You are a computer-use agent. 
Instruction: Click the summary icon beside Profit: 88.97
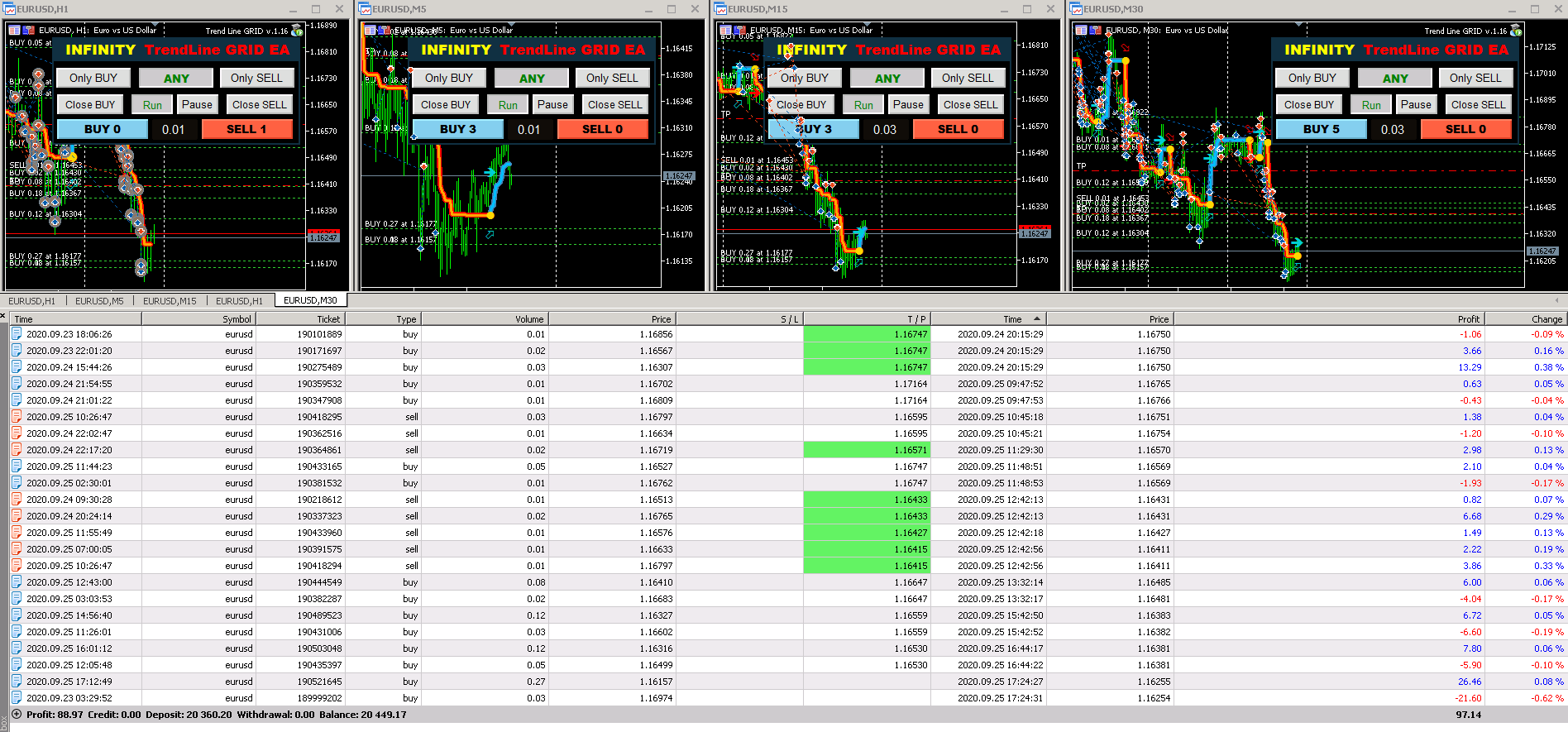[17, 715]
